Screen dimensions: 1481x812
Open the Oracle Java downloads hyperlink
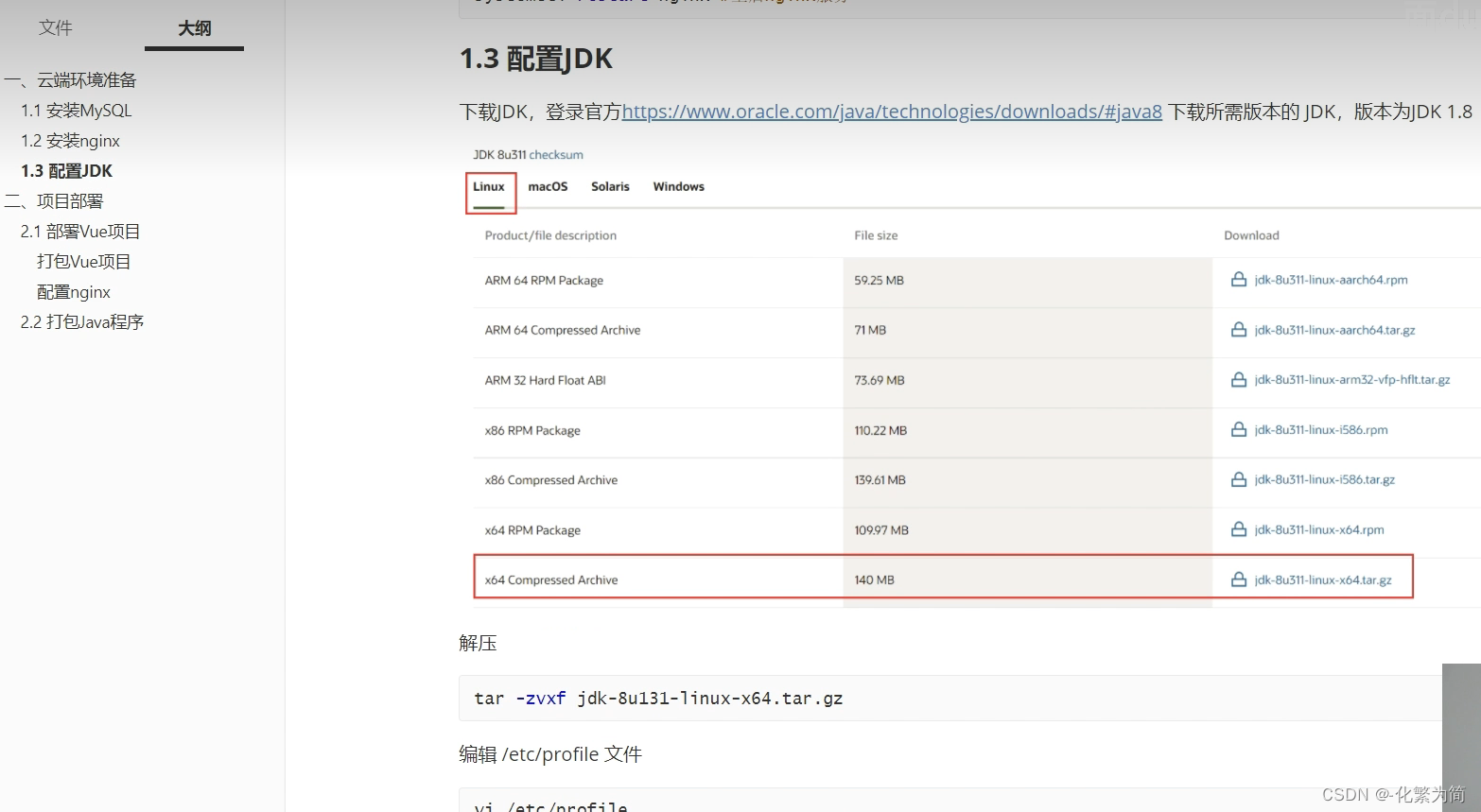click(x=892, y=112)
